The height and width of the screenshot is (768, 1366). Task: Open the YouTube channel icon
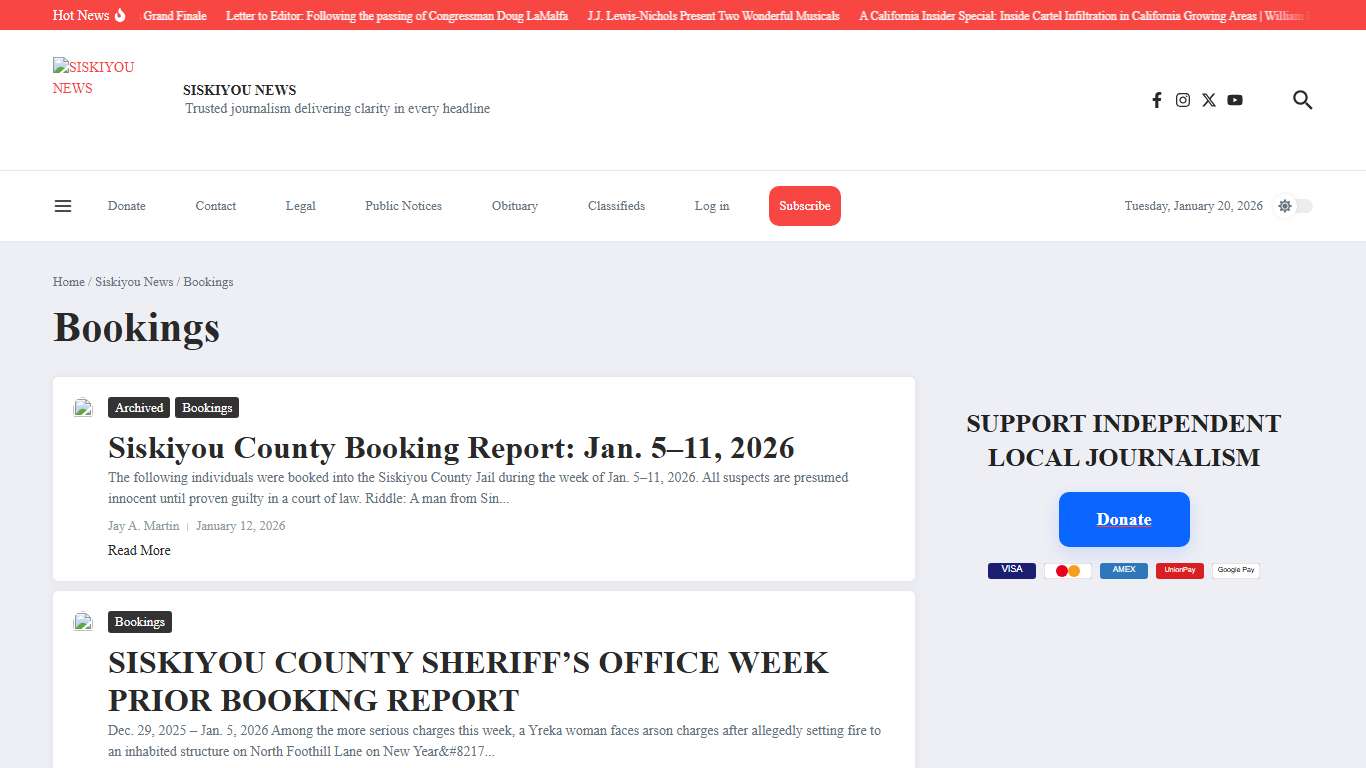pyautogui.click(x=1235, y=100)
